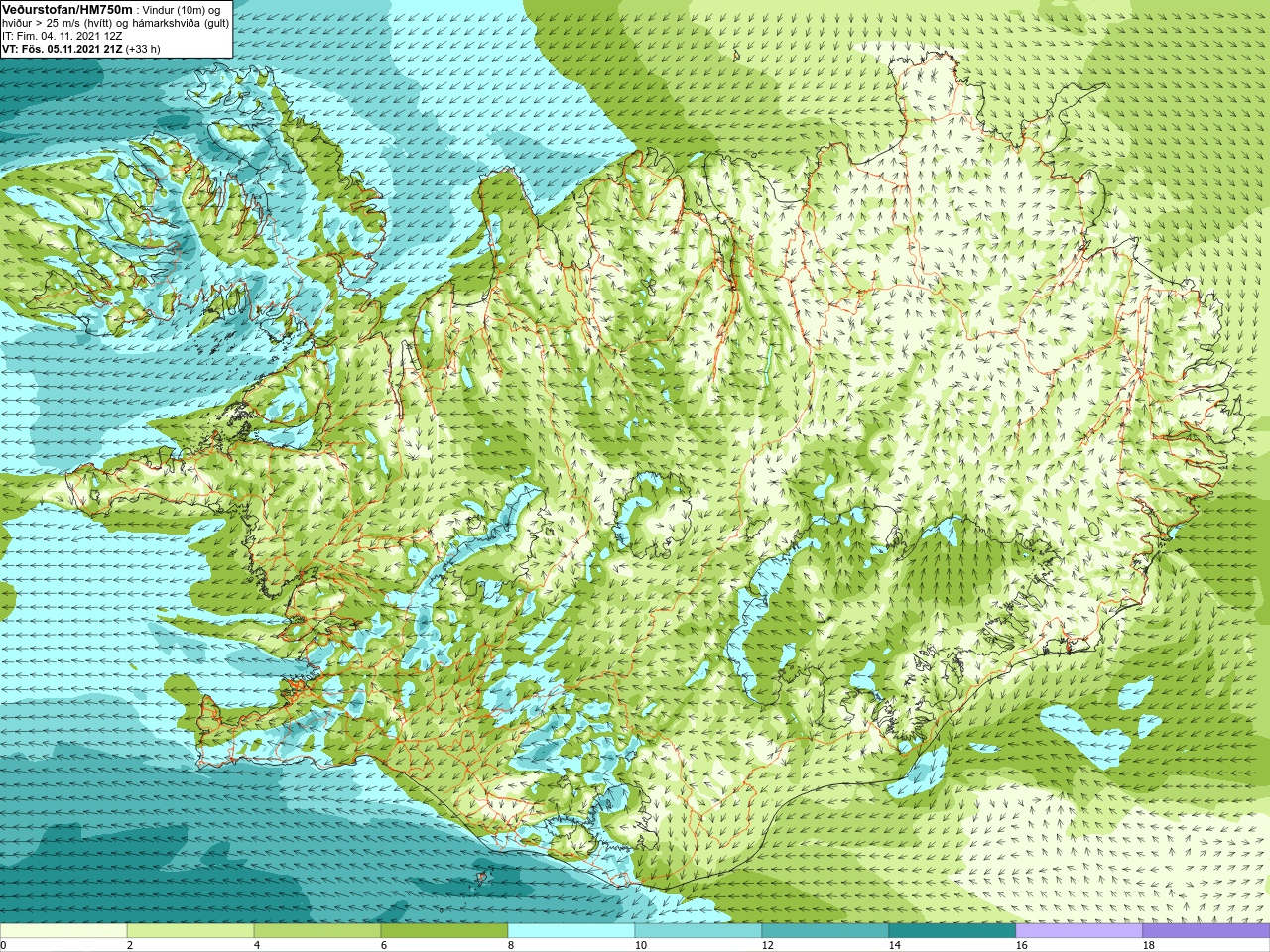Click the light green 2–4 m/s legend swatch
The image size is (1270, 952).
[190, 931]
